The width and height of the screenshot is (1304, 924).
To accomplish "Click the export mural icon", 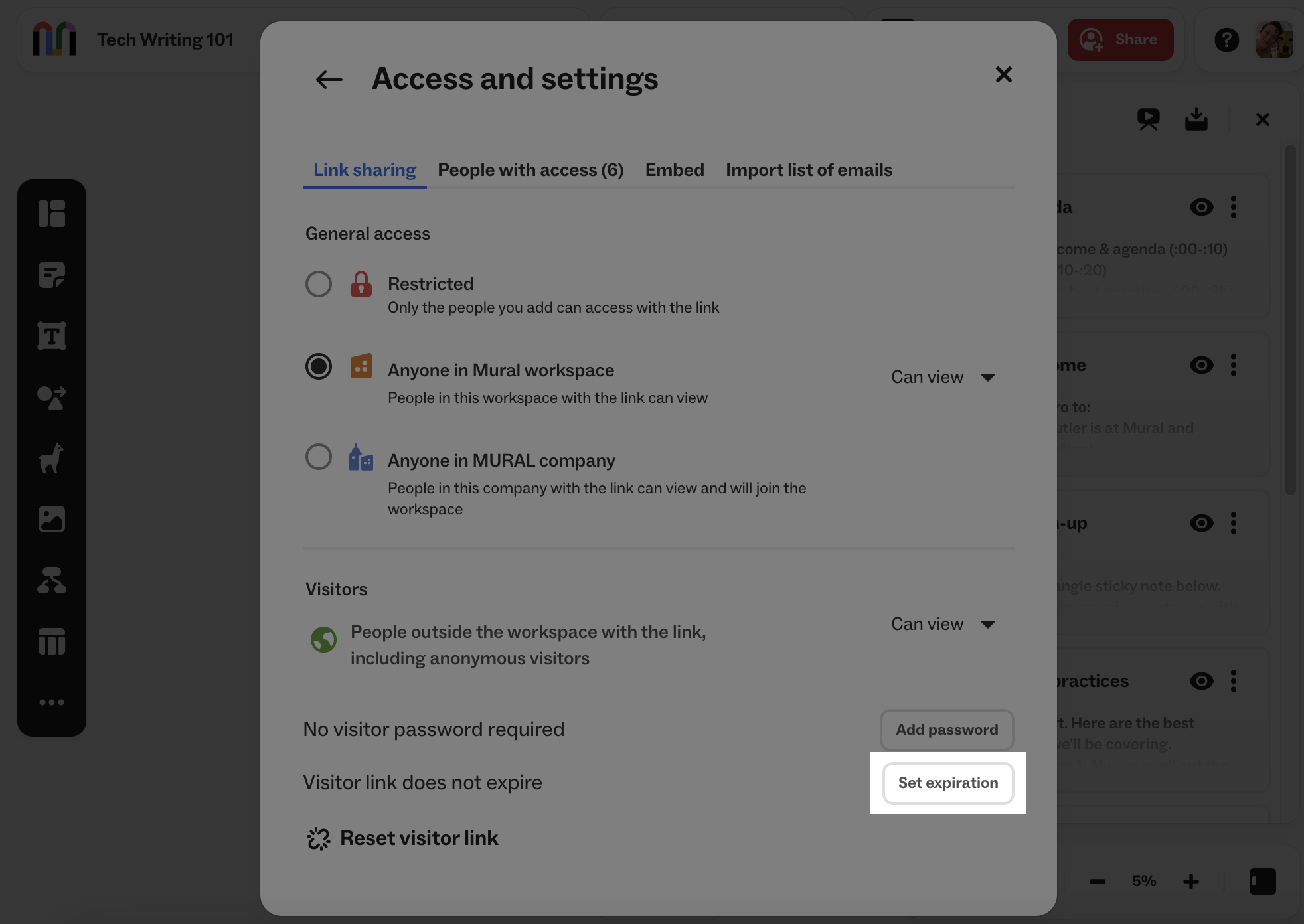I will click(1196, 119).
